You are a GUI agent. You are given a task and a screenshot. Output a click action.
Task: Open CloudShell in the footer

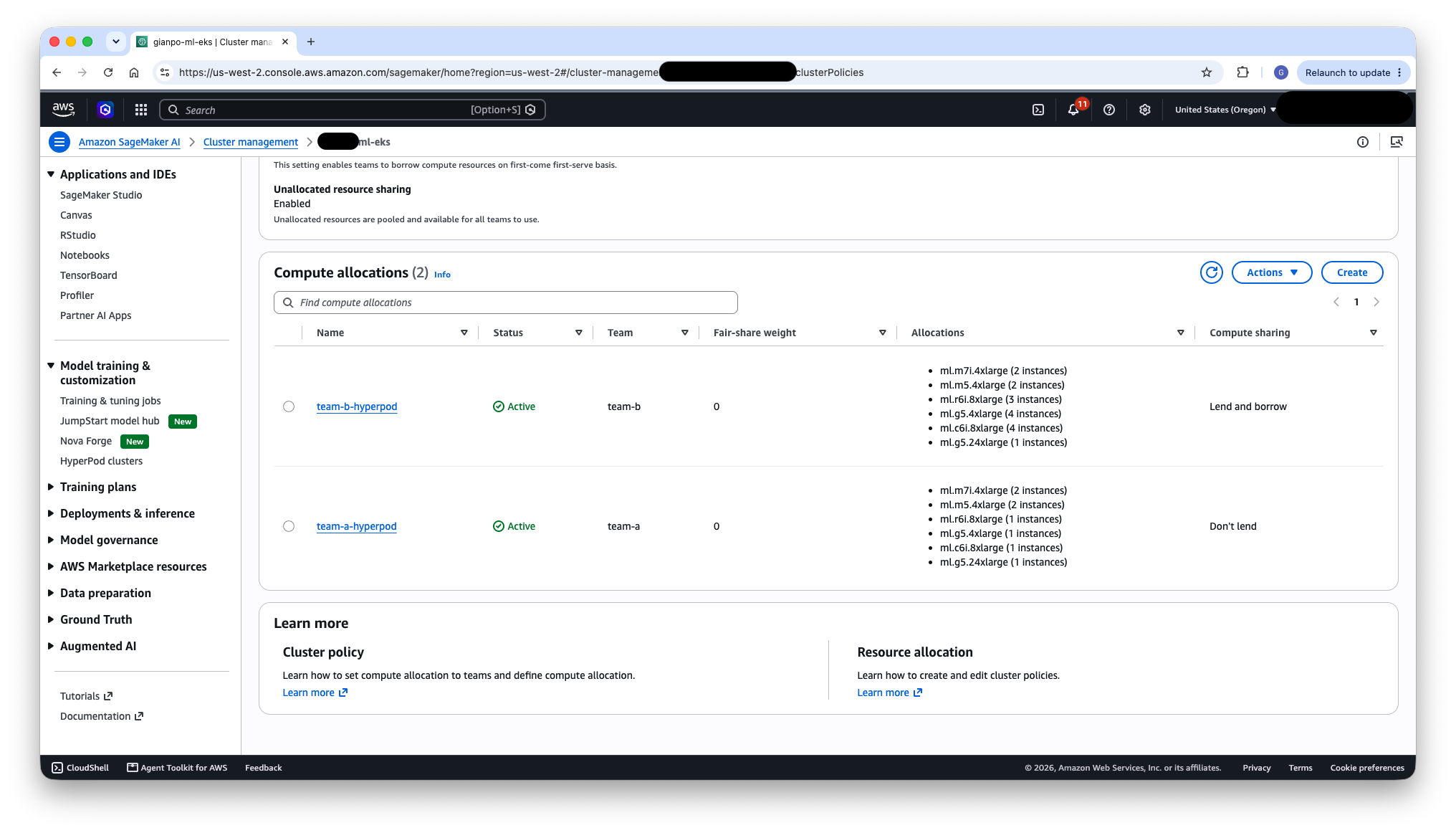(80, 768)
